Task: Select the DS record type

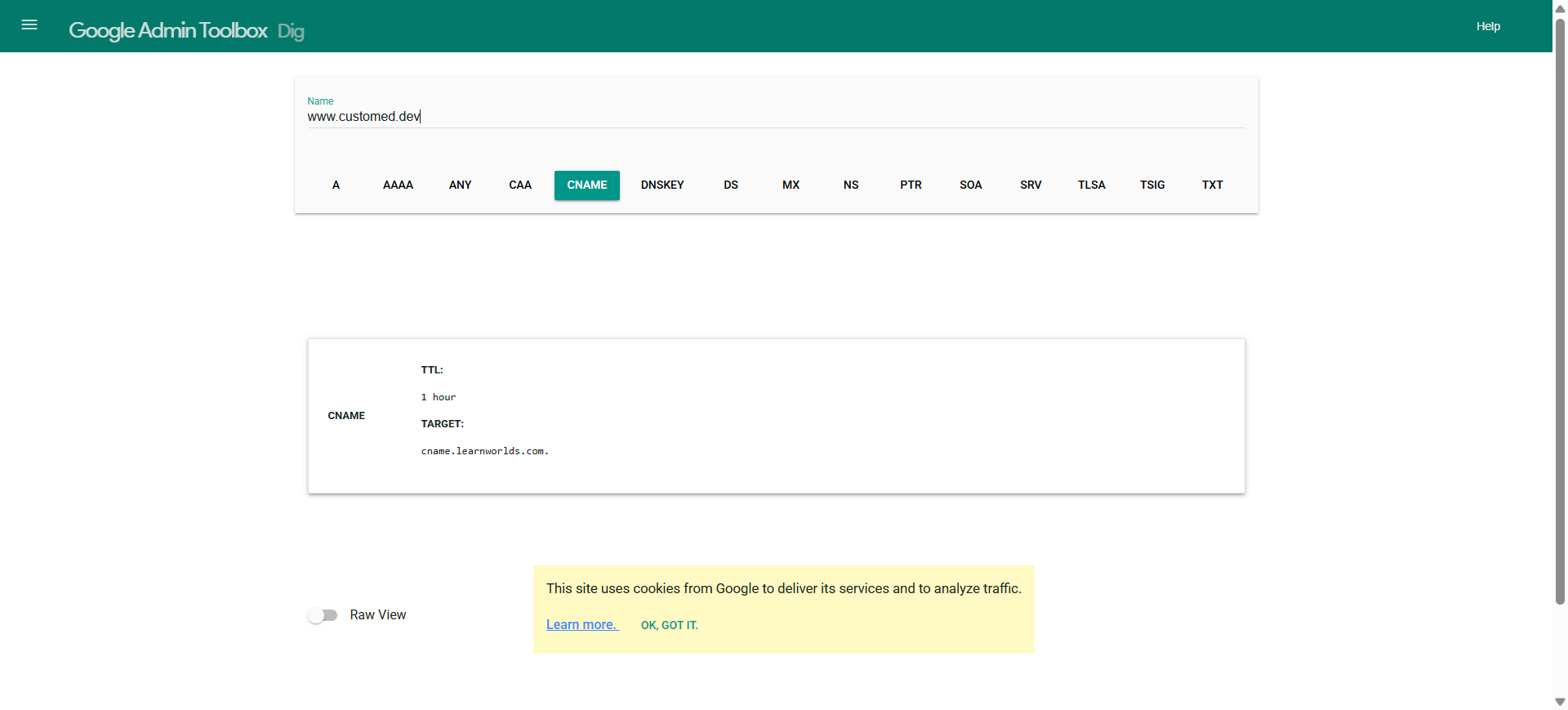Action: (731, 185)
